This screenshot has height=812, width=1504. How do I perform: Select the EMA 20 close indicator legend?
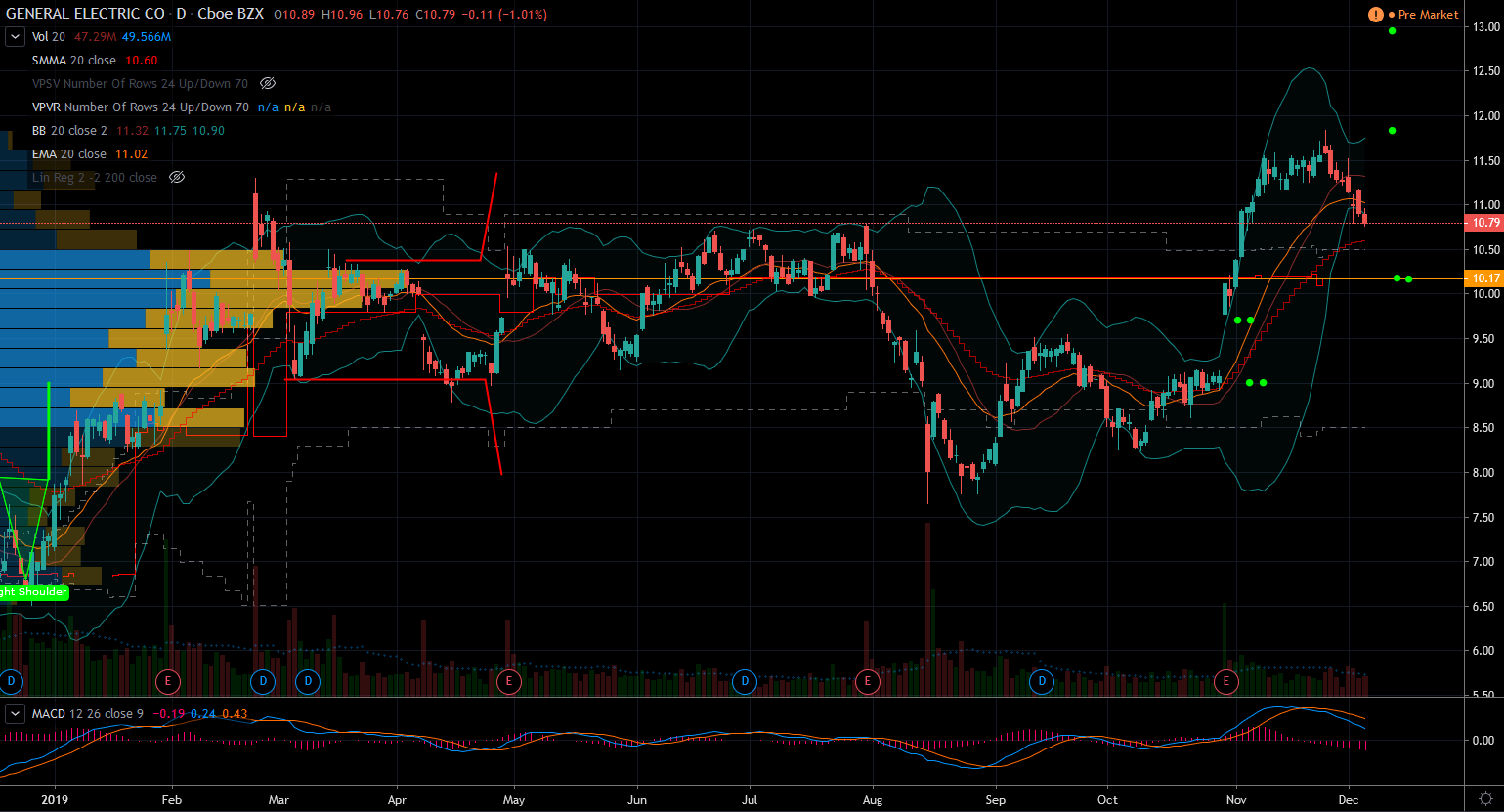(69, 154)
